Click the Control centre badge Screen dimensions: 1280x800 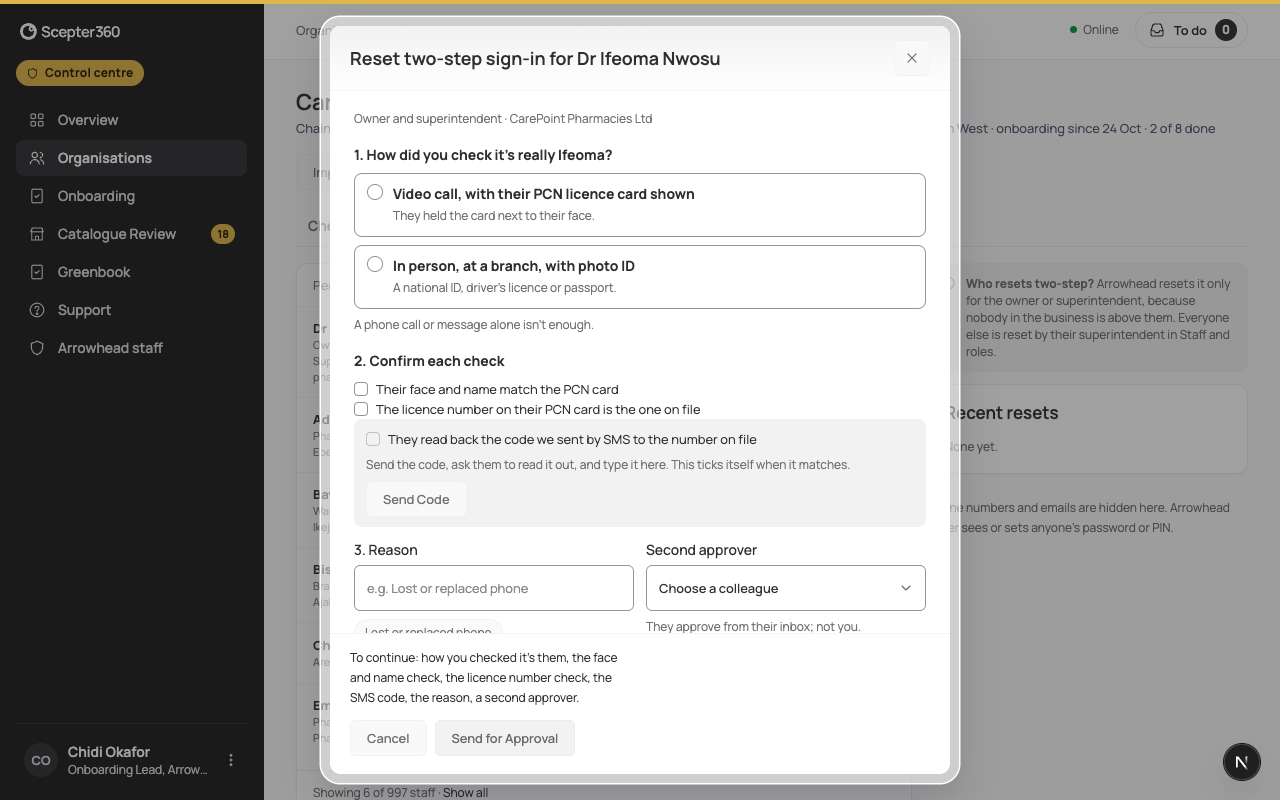click(80, 73)
